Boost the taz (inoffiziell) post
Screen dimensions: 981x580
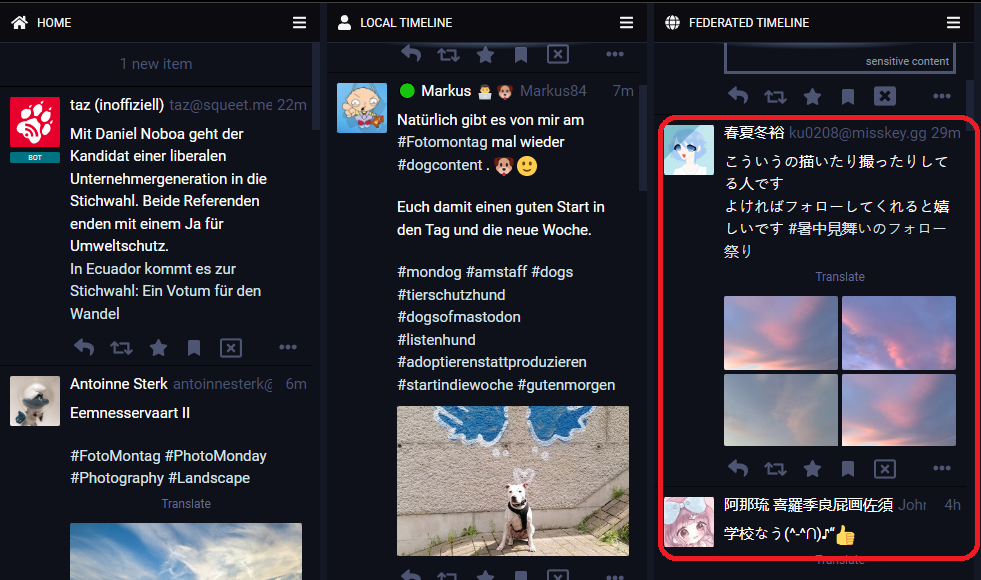(x=121, y=348)
